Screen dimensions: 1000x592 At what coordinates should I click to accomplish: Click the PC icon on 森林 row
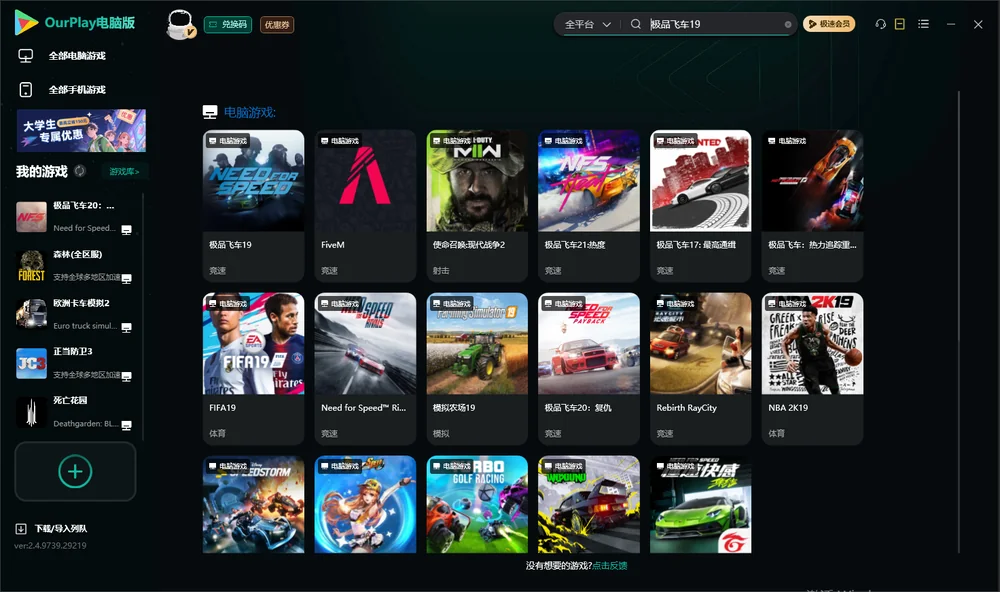tap(126, 278)
